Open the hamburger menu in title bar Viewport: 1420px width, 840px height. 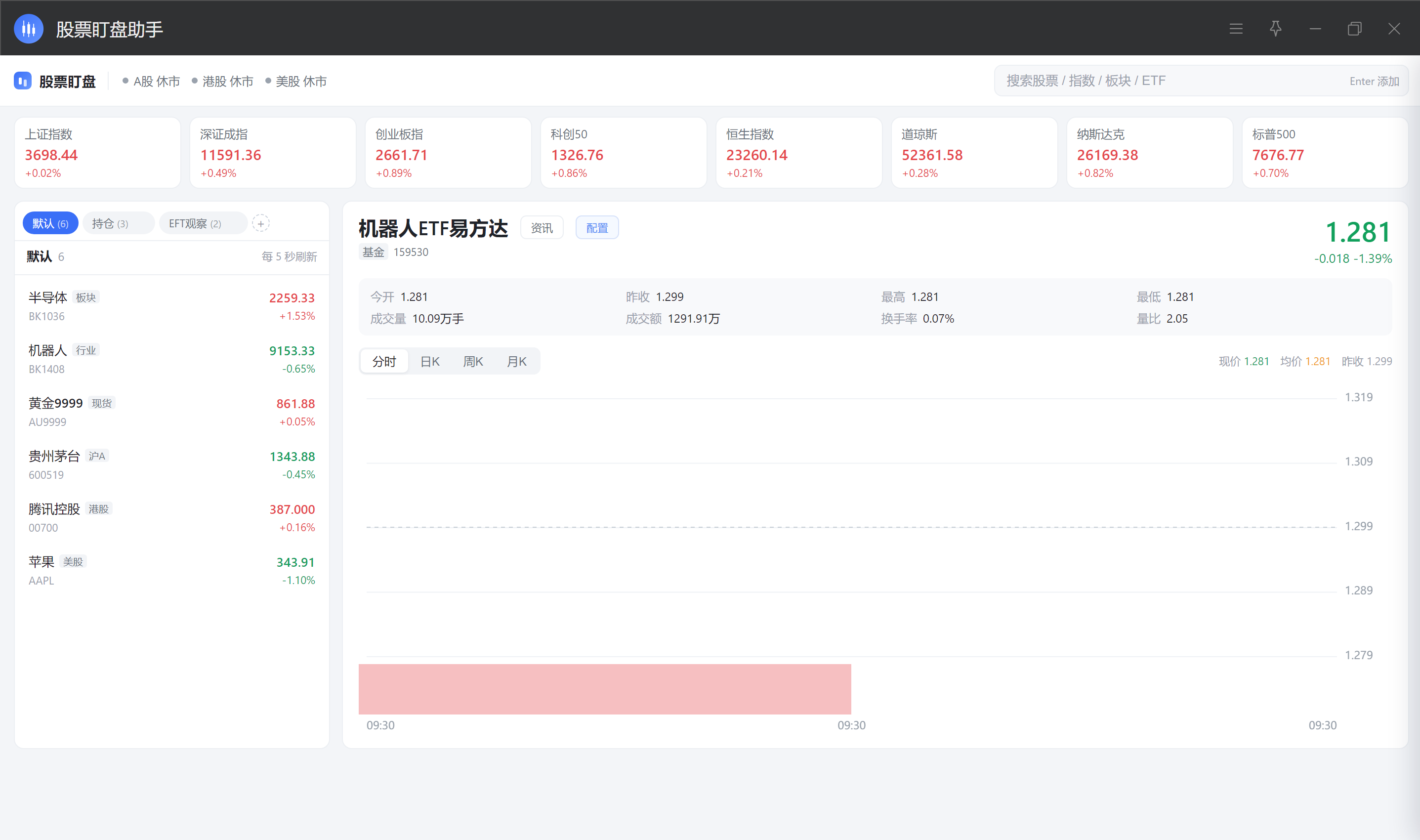pos(1236,29)
